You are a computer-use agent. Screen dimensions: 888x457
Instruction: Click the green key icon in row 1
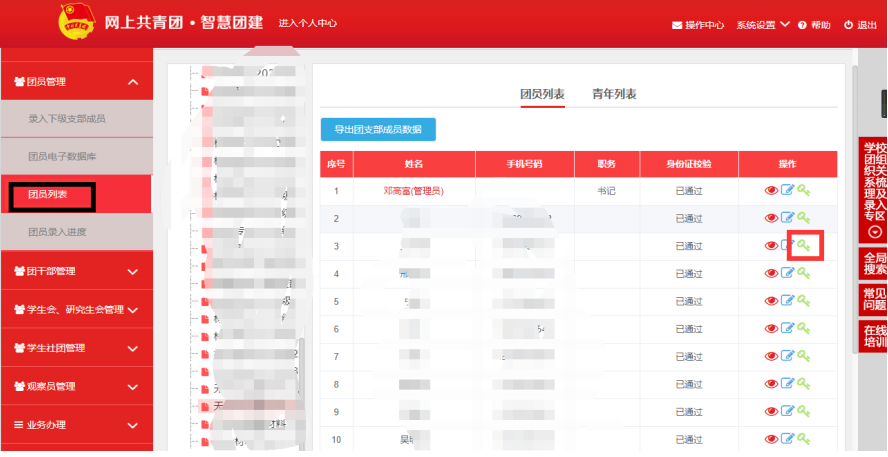coord(803,190)
